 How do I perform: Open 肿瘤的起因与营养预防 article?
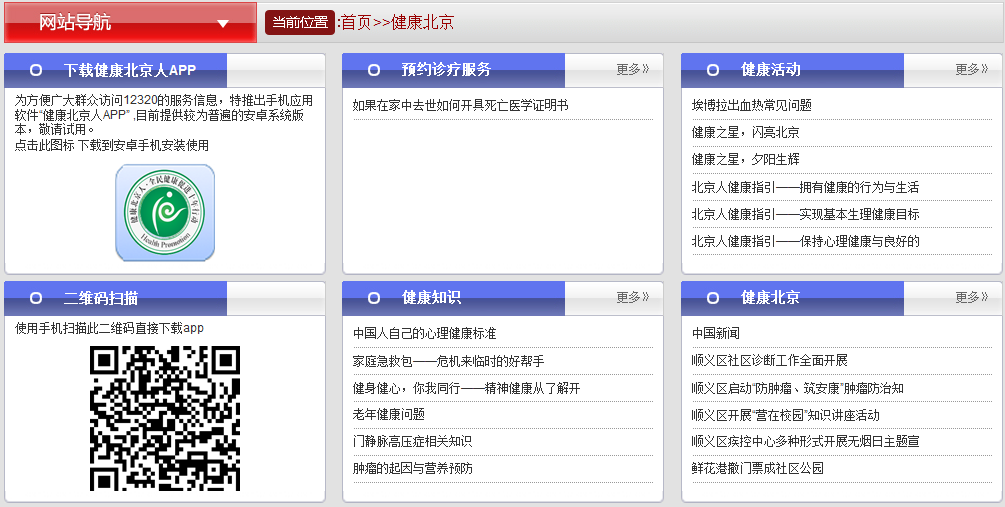(x=412, y=468)
